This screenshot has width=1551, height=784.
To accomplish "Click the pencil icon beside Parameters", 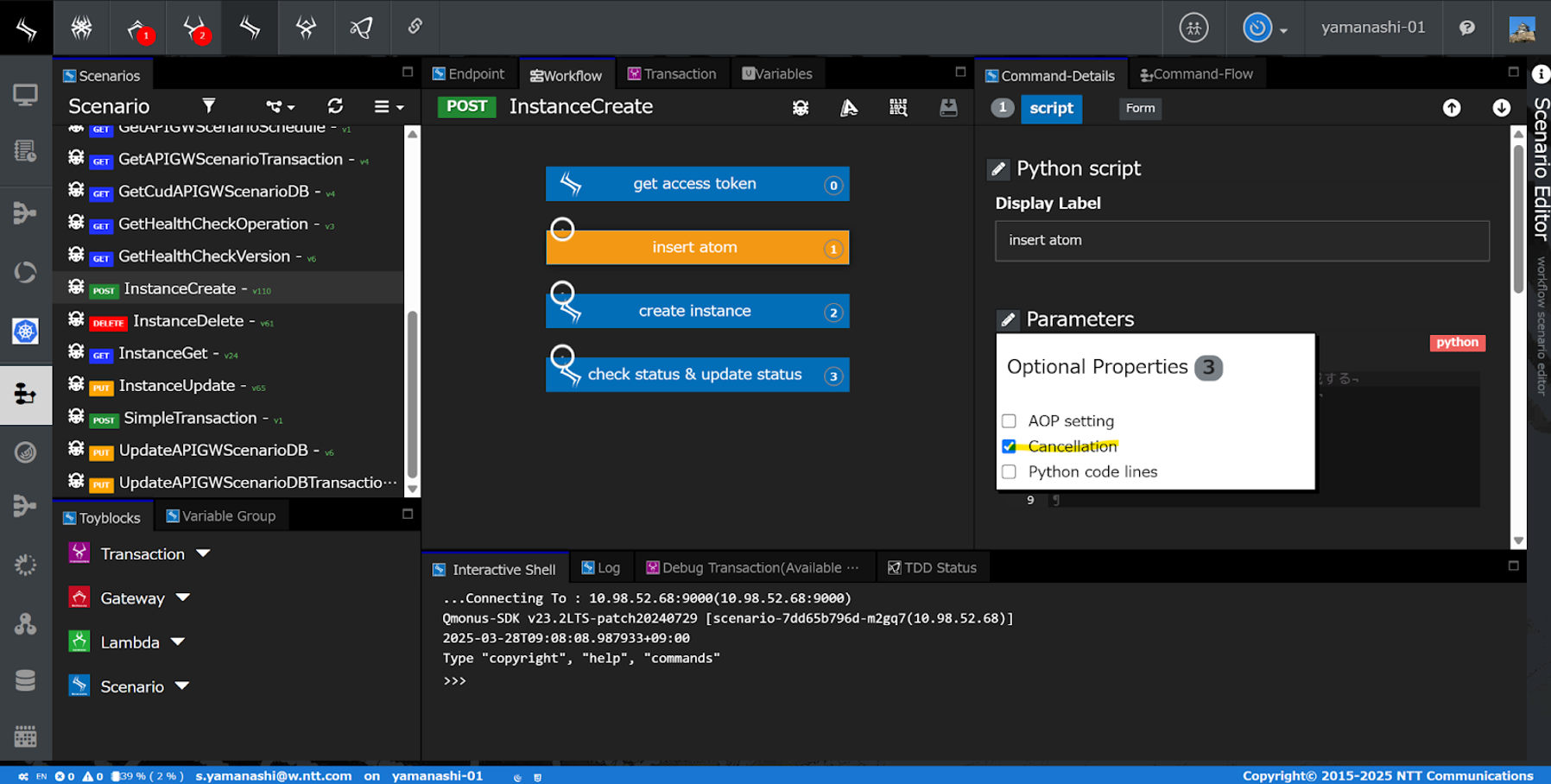I will tap(1008, 320).
